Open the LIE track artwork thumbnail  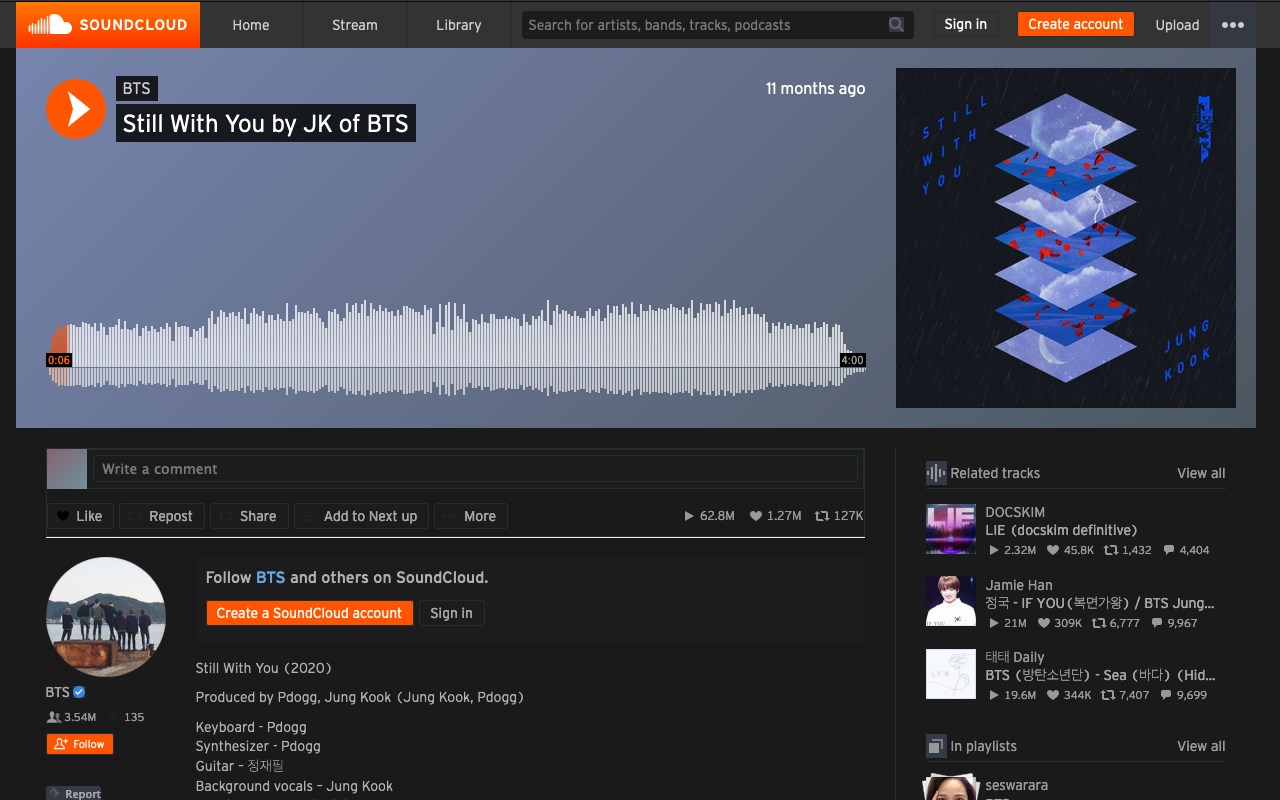(x=951, y=529)
